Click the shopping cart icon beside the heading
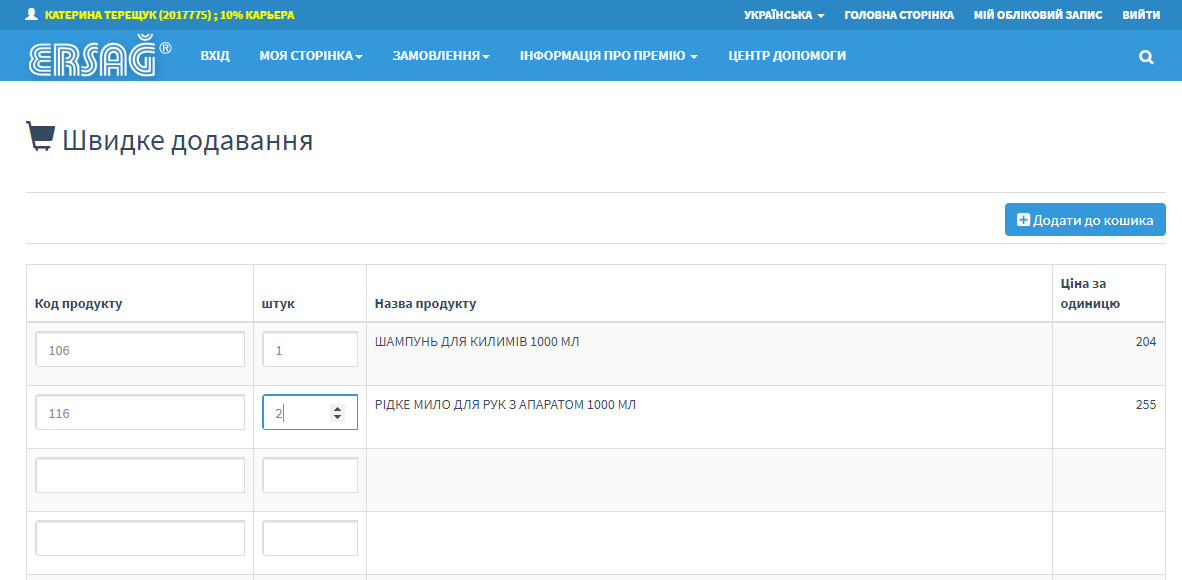The height and width of the screenshot is (580, 1182). 40,137
